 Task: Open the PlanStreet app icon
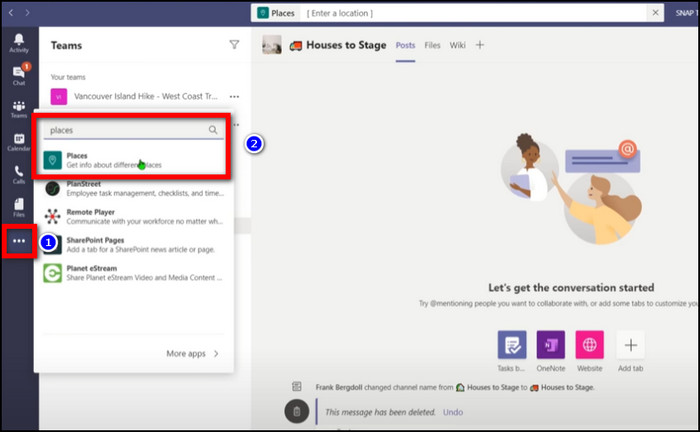52,188
